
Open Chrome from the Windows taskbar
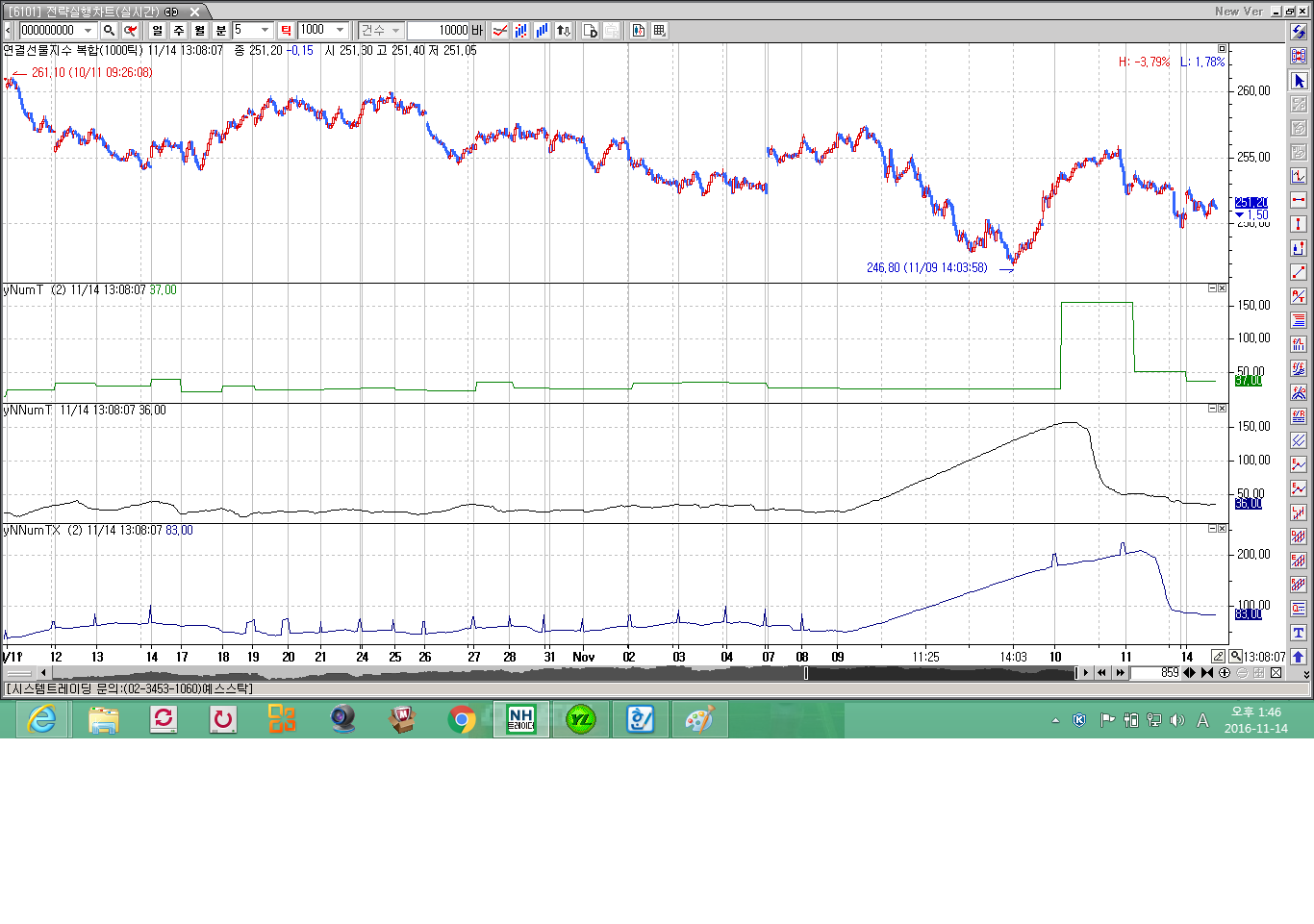[x=462, y=719]
